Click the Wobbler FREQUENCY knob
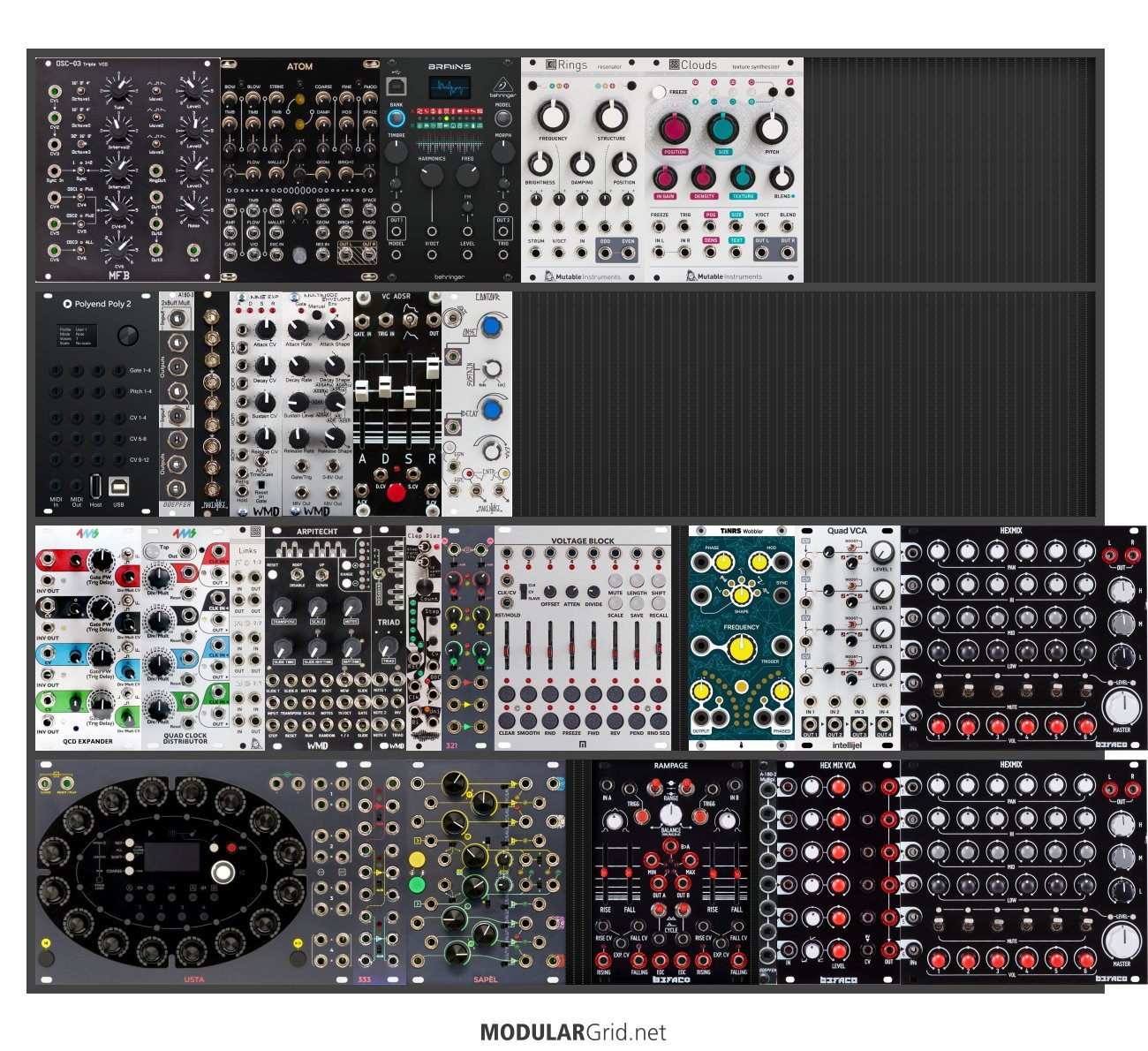Viewport: 1148px width, 1051px height. pos(742,651)
